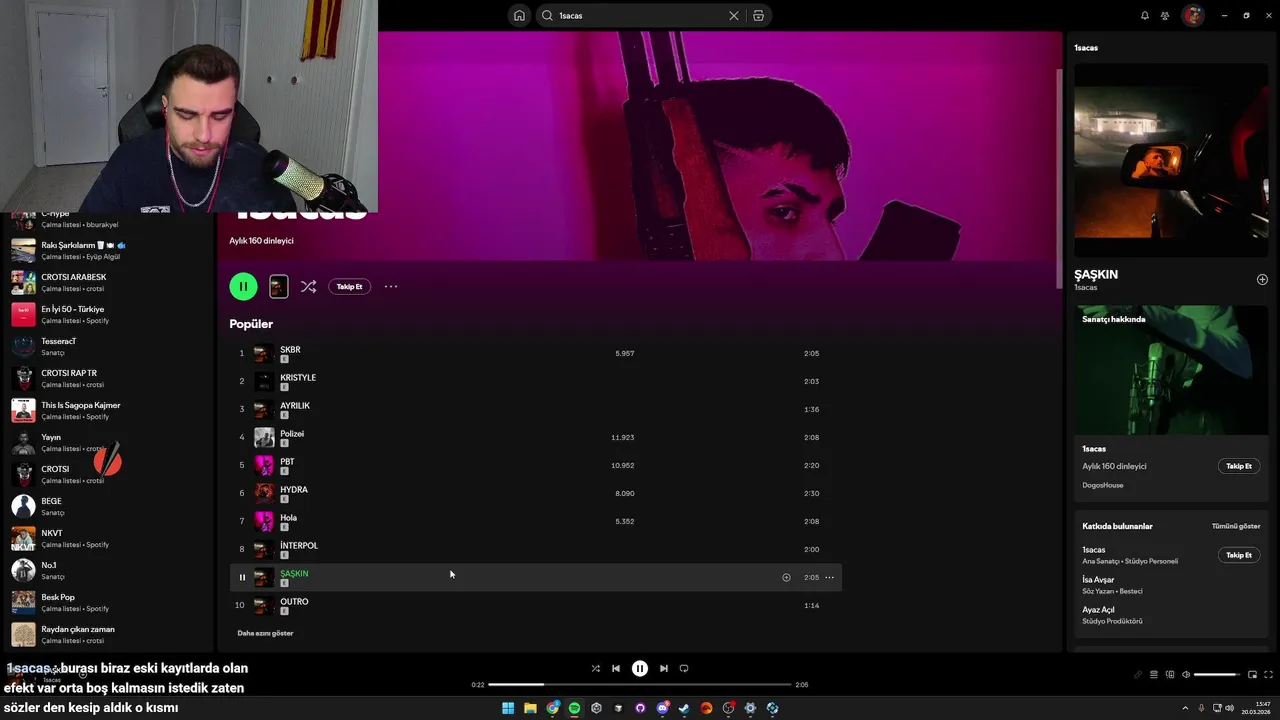Open Besk Pop playlist in sidebar

[108, 602]
